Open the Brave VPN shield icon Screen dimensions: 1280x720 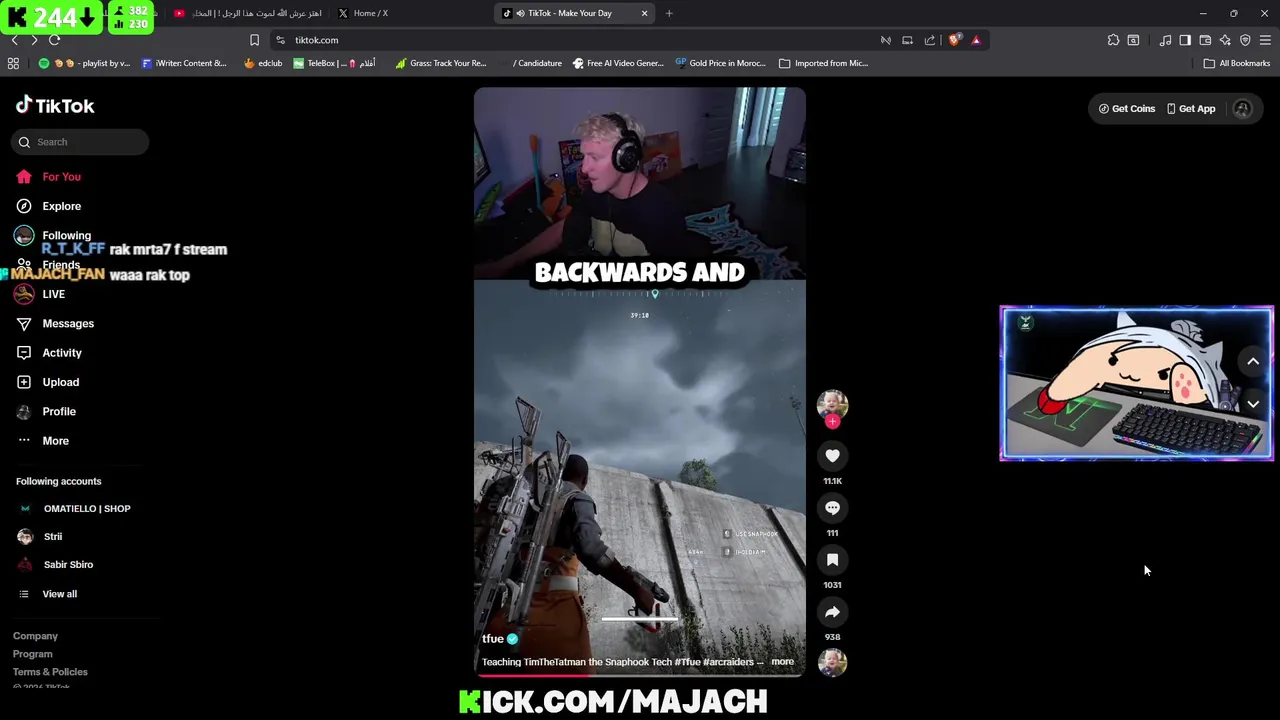point(1245,40)
